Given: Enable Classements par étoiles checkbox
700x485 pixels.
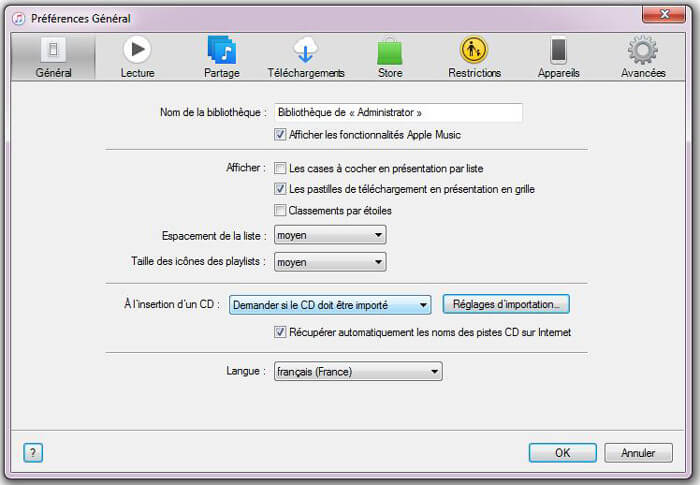Looking at the screenshot, I should click(x=280, y=210).
